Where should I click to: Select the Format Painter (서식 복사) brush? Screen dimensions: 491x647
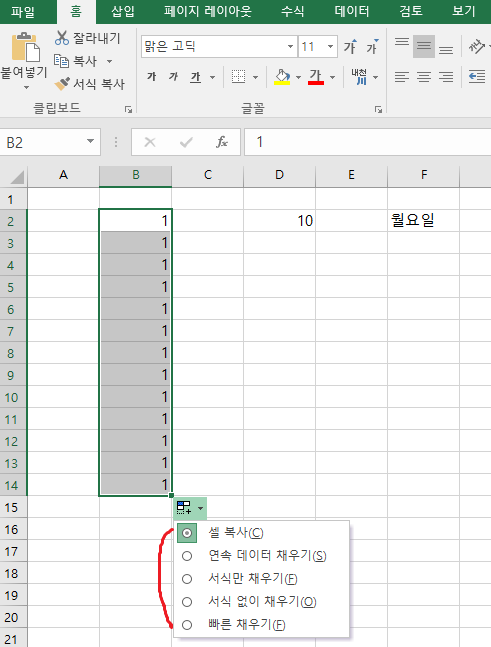[x=62, y=84]
